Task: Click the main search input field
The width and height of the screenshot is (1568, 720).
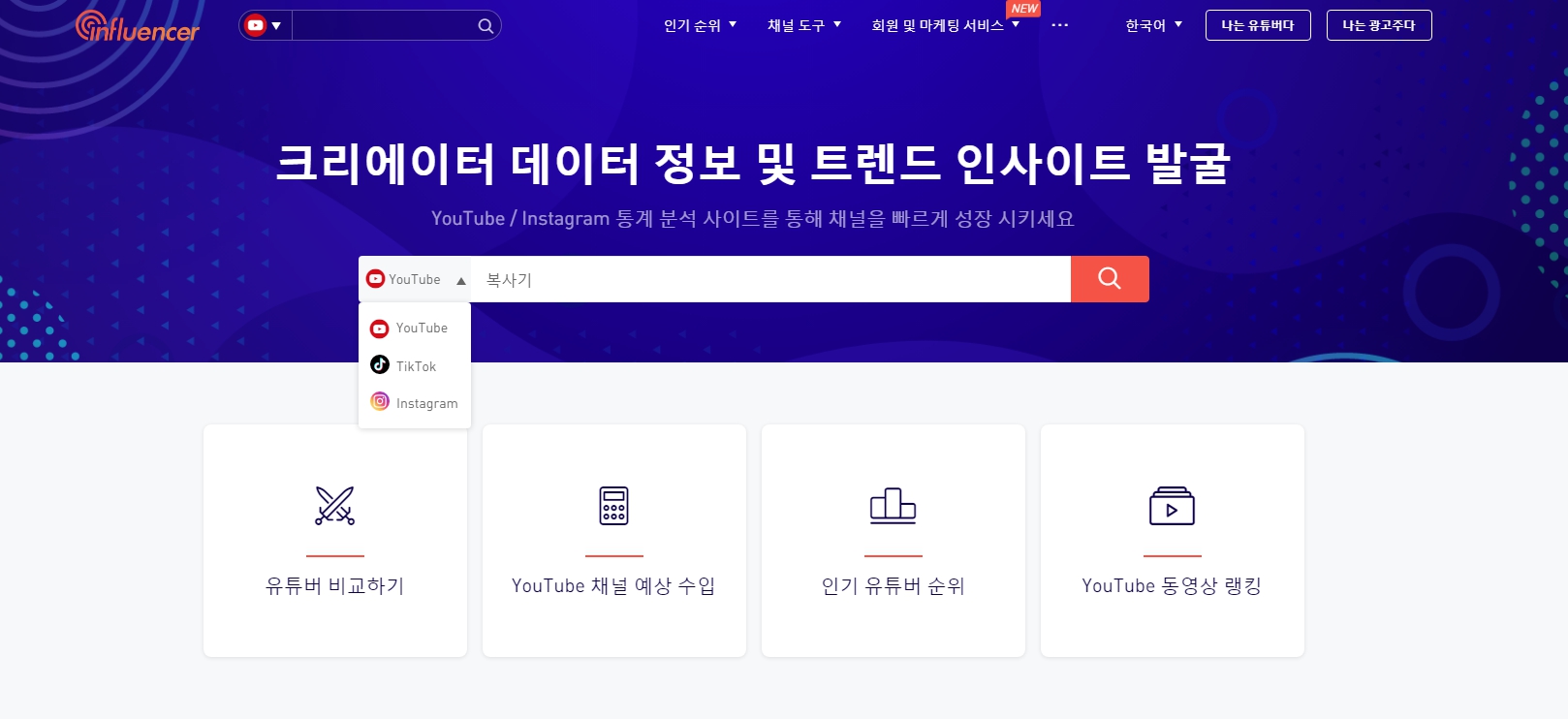Action: 770,280
